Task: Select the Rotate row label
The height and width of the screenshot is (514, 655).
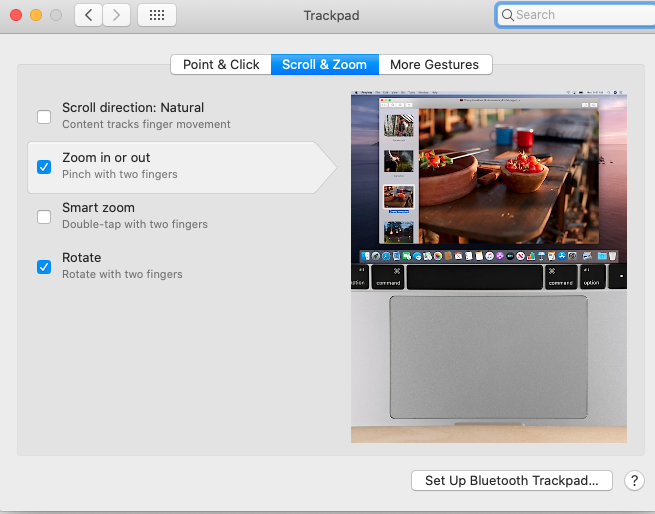Action: point(81,257)
